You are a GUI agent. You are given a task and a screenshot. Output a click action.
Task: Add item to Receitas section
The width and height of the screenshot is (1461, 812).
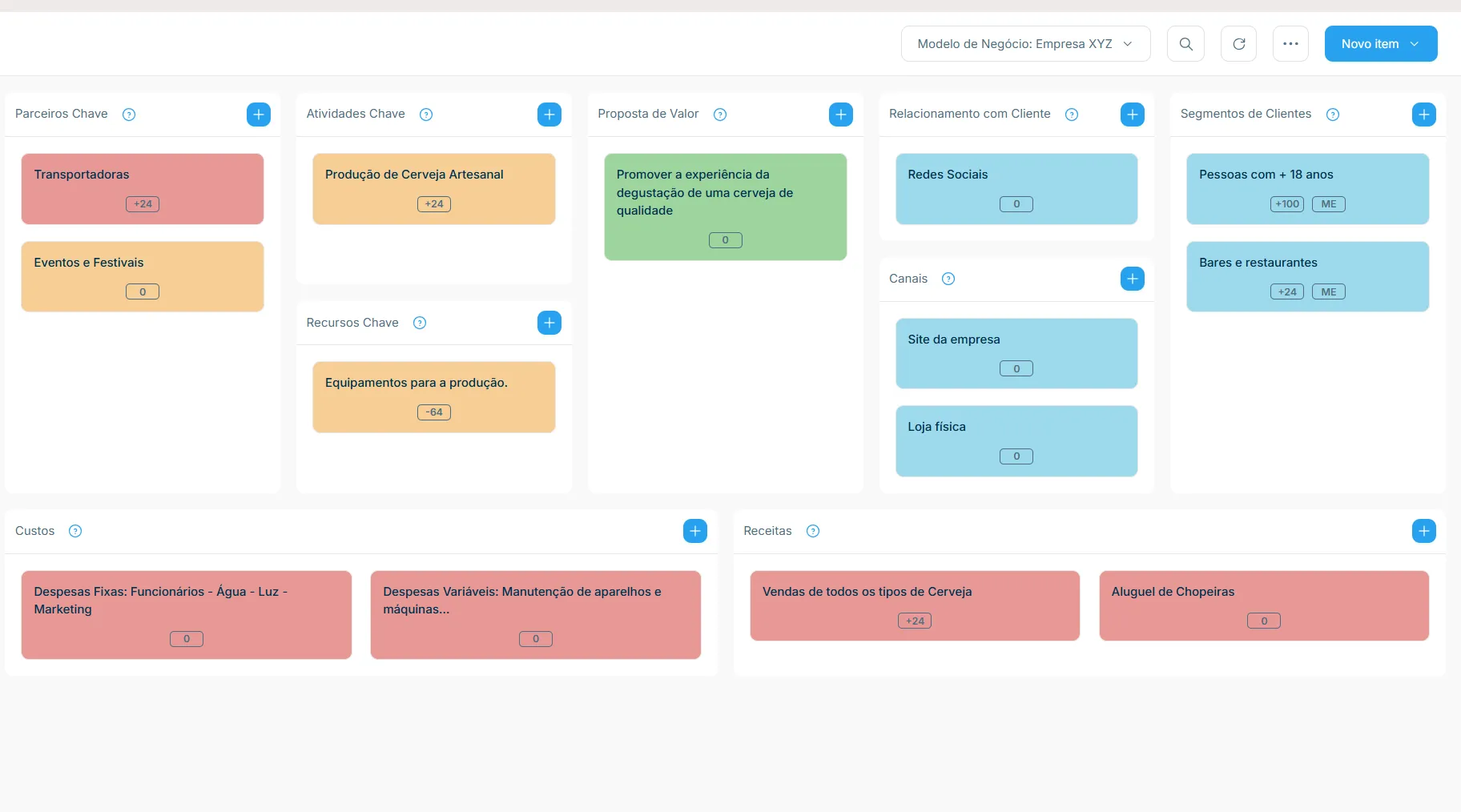click(1424, 531)
